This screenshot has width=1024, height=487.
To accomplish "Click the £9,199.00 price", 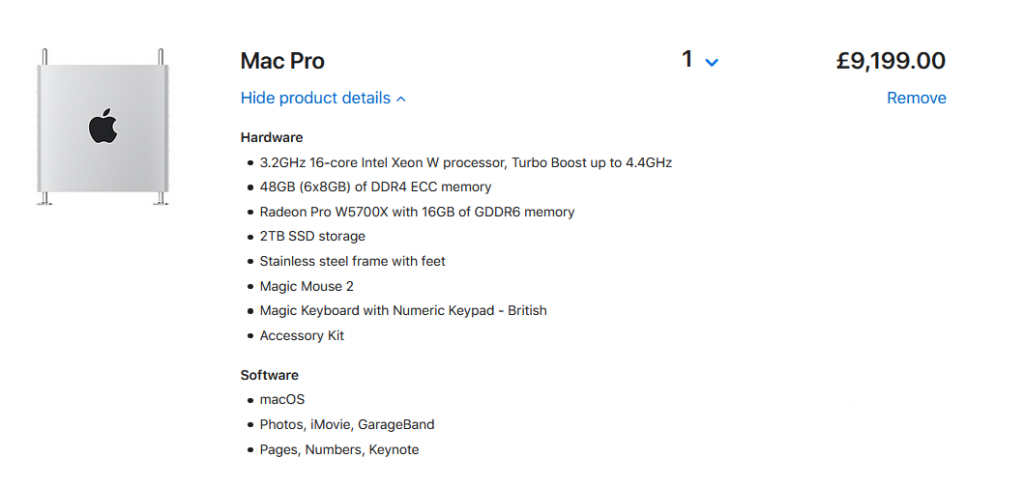I will coord(891,61).
